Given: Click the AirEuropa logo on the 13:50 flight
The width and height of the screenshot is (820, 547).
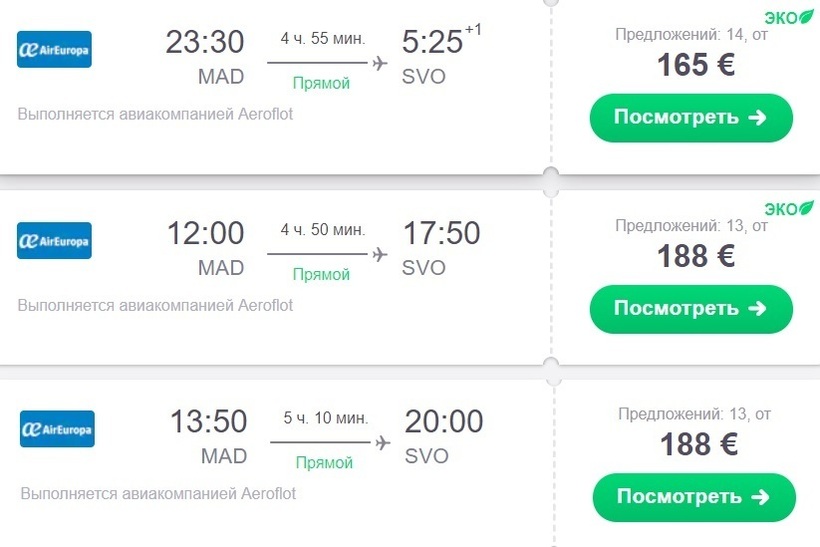Looking at the screenshot, I should pos(57,429).
